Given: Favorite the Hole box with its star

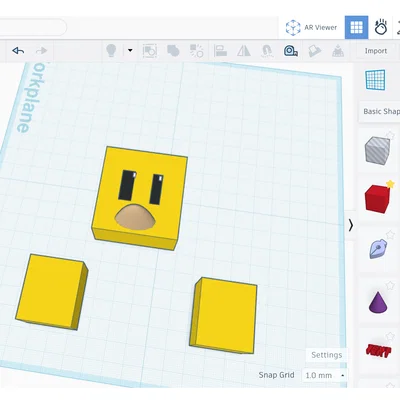Looking at the screenshot, I should tap(390, 135).
